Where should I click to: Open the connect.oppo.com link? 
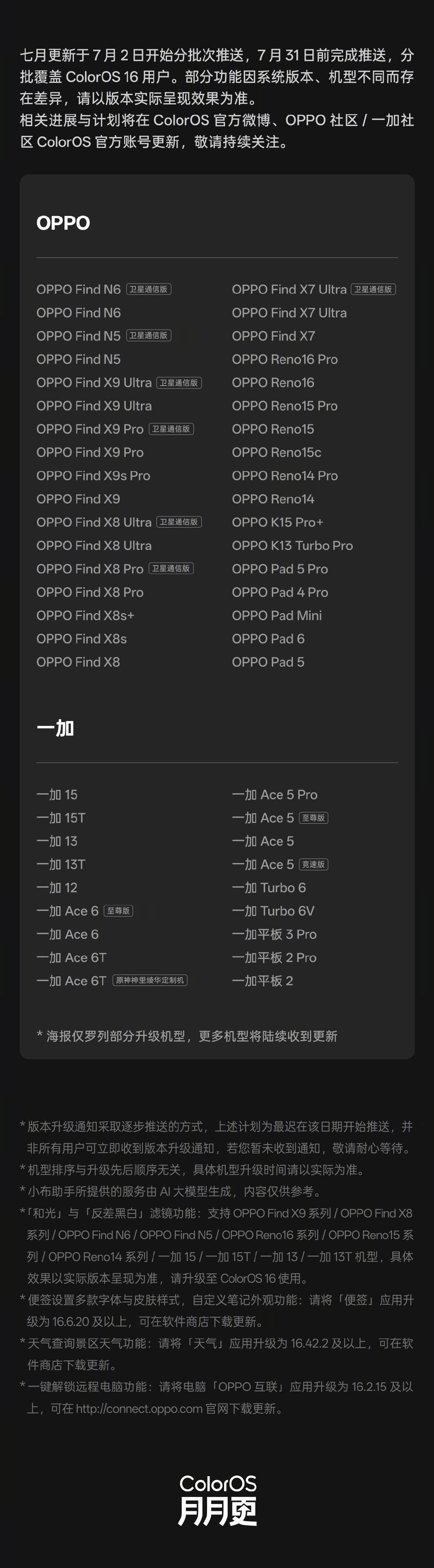coord(139,1408)
